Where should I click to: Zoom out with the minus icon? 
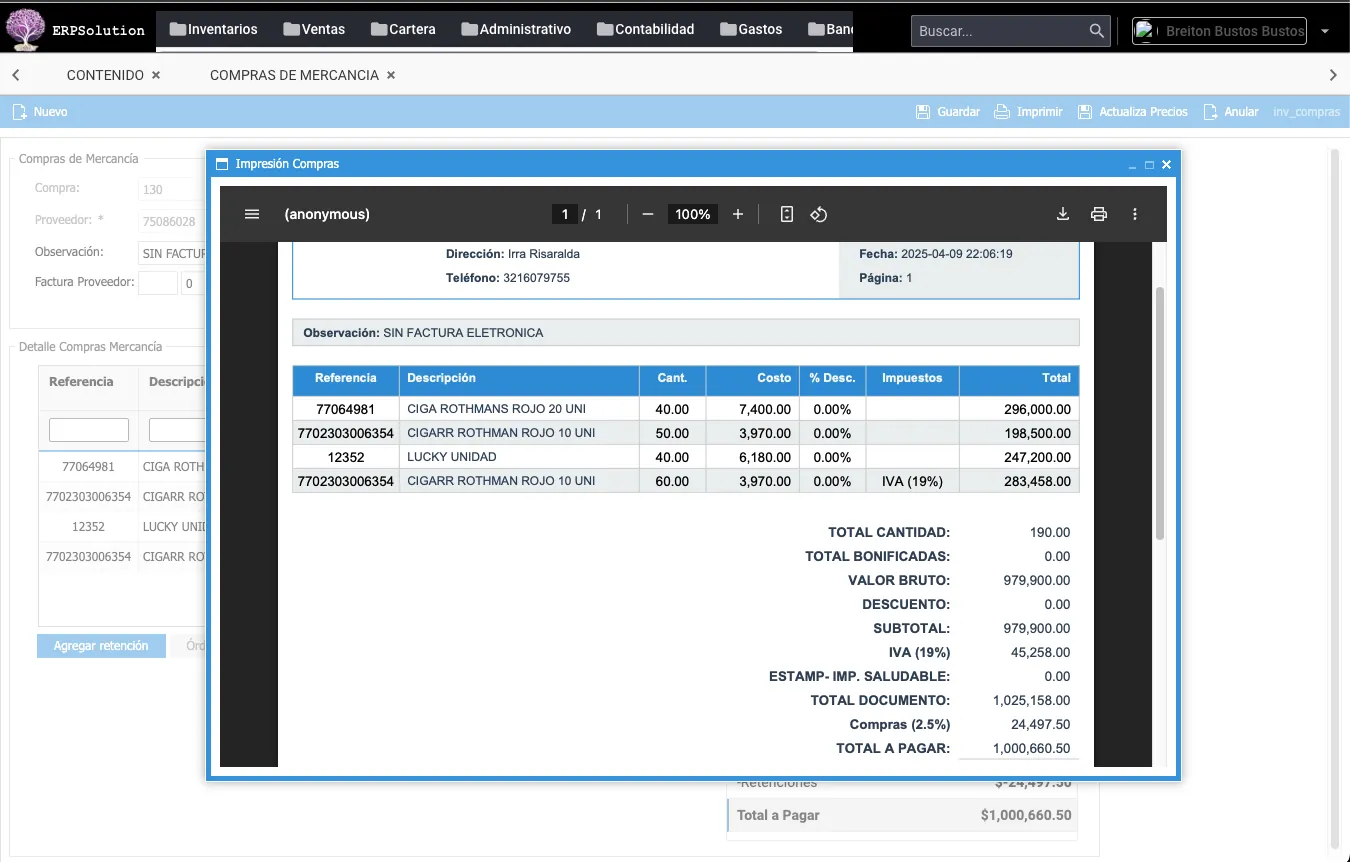click(648, 214)
